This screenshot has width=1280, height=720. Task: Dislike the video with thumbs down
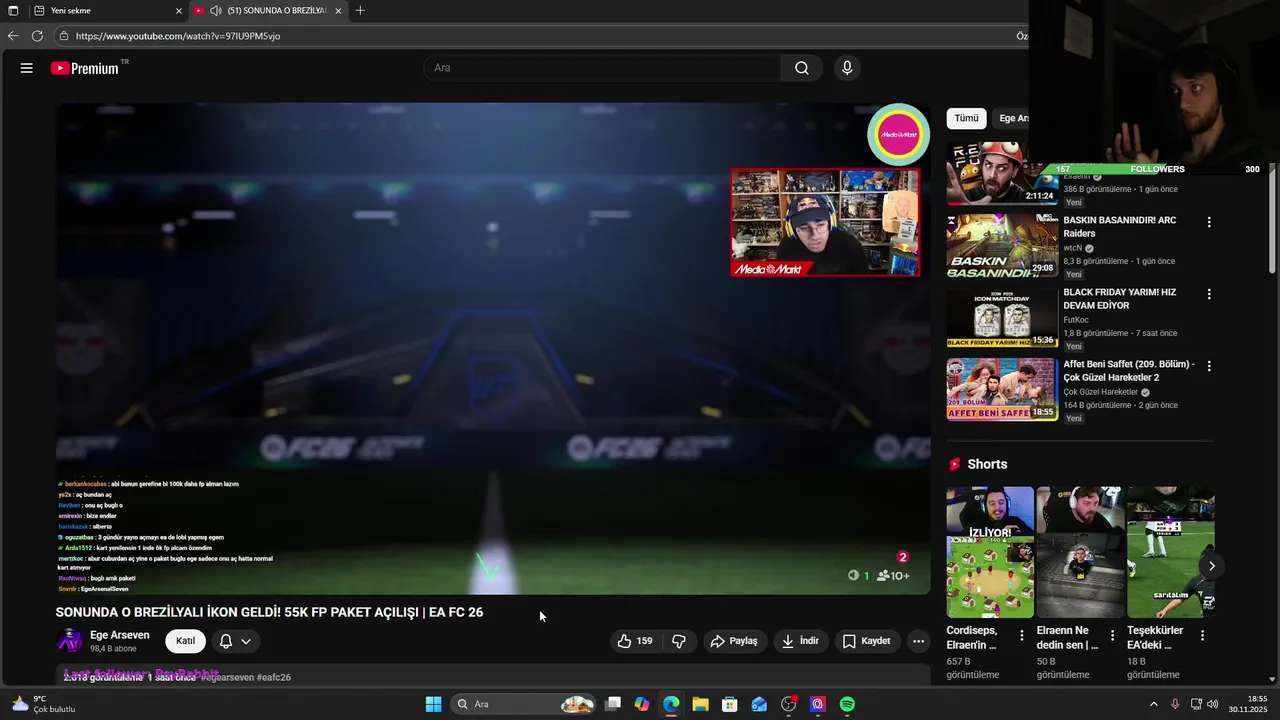coord(679,641)
